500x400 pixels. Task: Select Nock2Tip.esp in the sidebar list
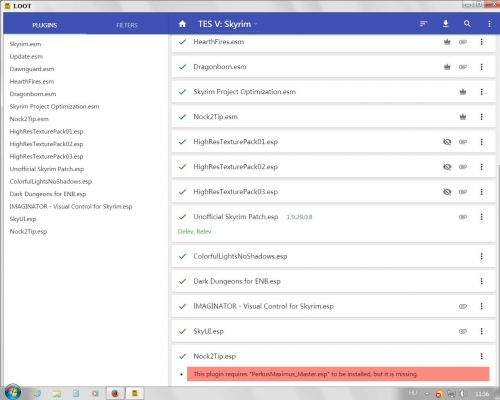point(28,232)
